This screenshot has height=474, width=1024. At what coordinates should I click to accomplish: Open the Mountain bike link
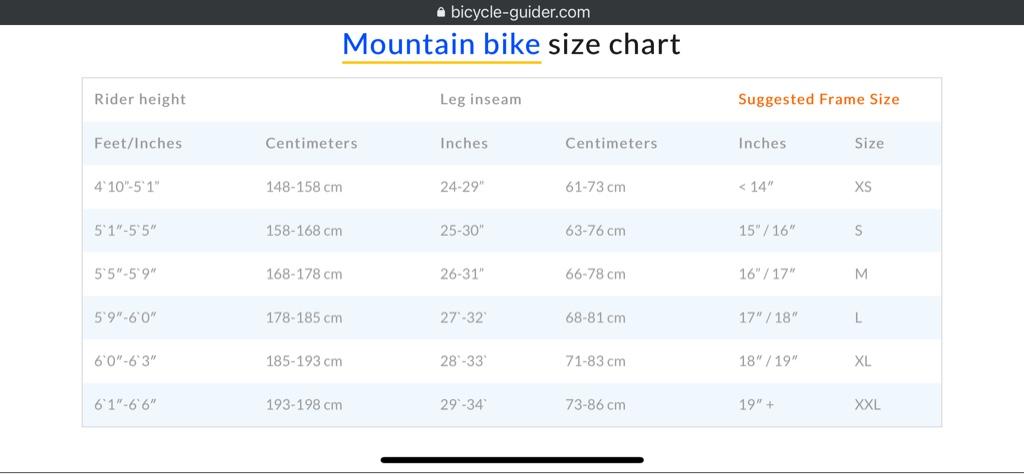point(441,44)
